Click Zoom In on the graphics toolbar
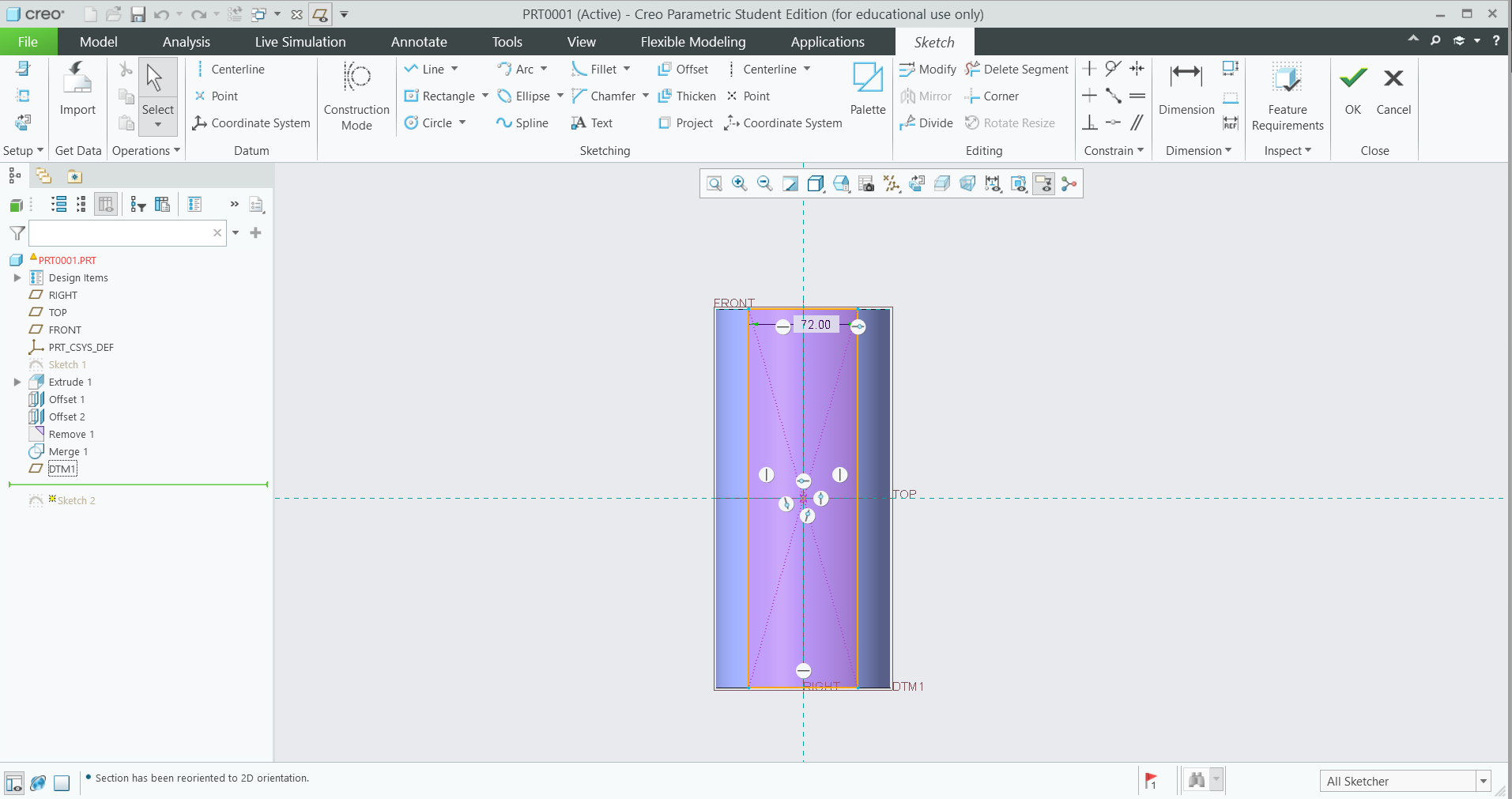Viewport: 1512px width, 799px height. click(x=739, y=183)
